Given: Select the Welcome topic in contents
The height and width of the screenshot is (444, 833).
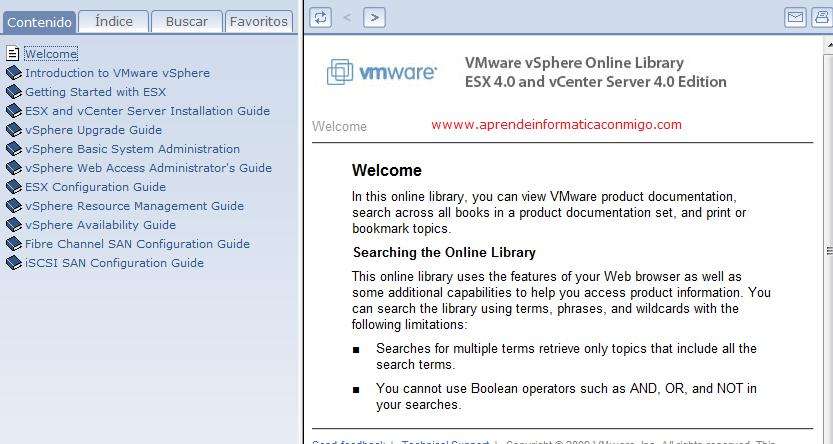Looking at the screenshot, I should 51,54.
